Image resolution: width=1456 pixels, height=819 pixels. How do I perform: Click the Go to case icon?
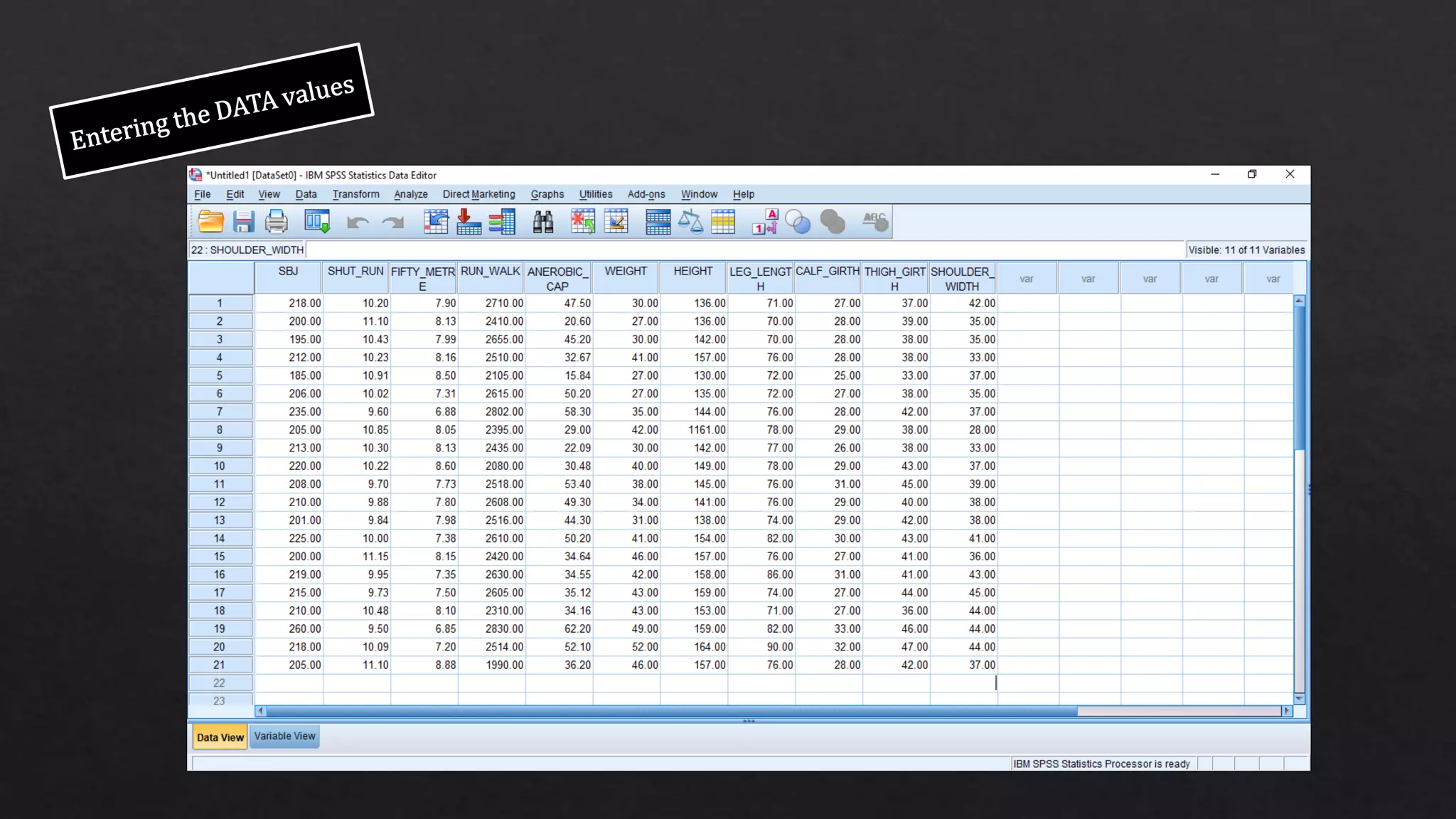pos(436,223)
